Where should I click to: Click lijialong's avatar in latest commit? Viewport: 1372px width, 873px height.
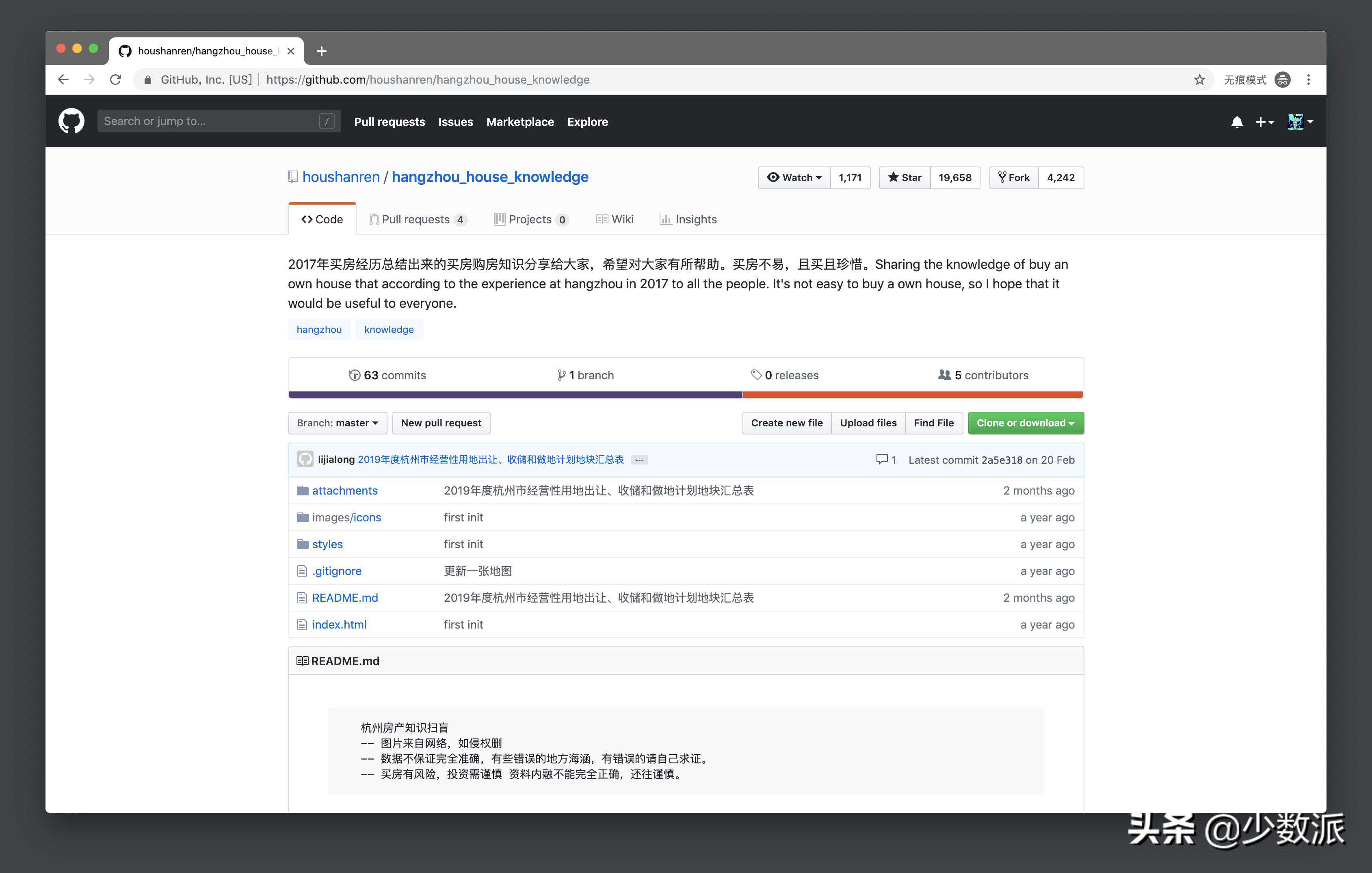click(305, 459)
